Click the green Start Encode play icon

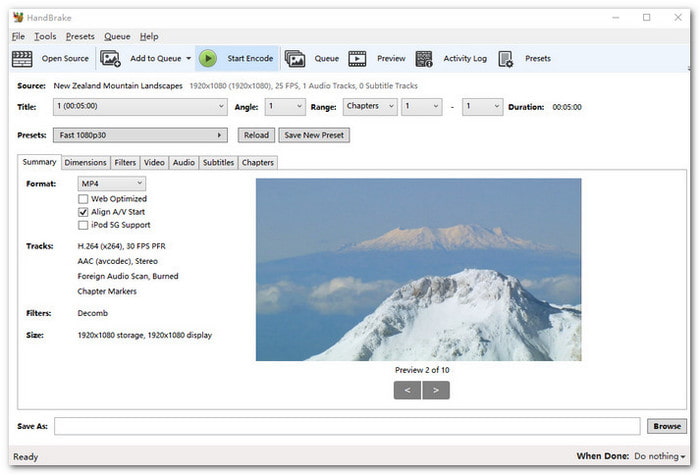pos(208,58)
